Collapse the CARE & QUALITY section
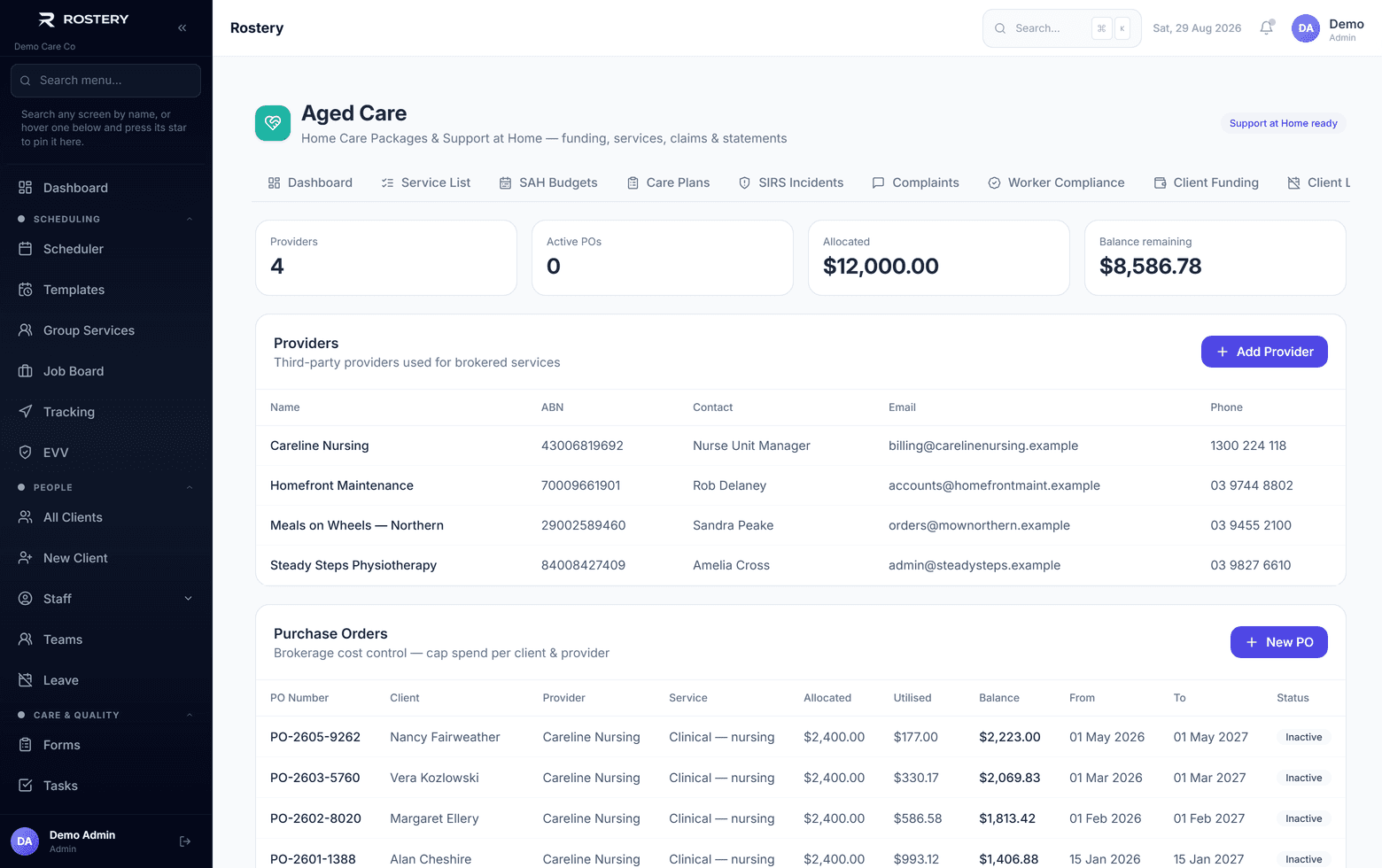The image size is (1382, 868). 106,715
